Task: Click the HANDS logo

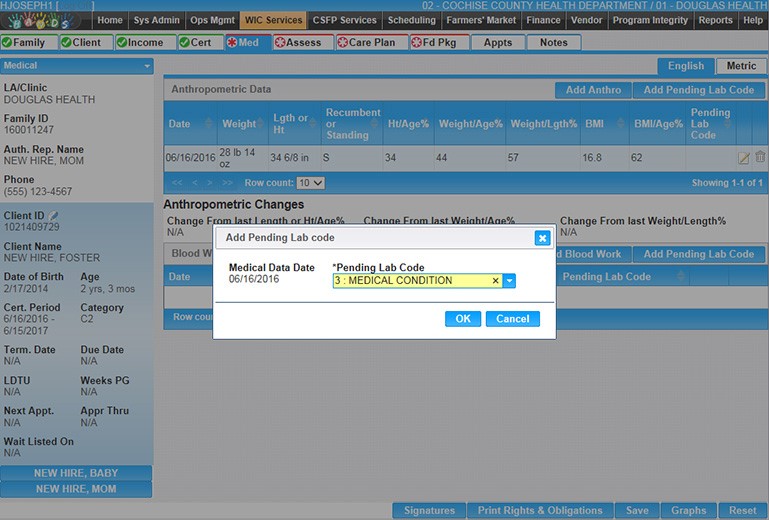Action: (47, 20)
